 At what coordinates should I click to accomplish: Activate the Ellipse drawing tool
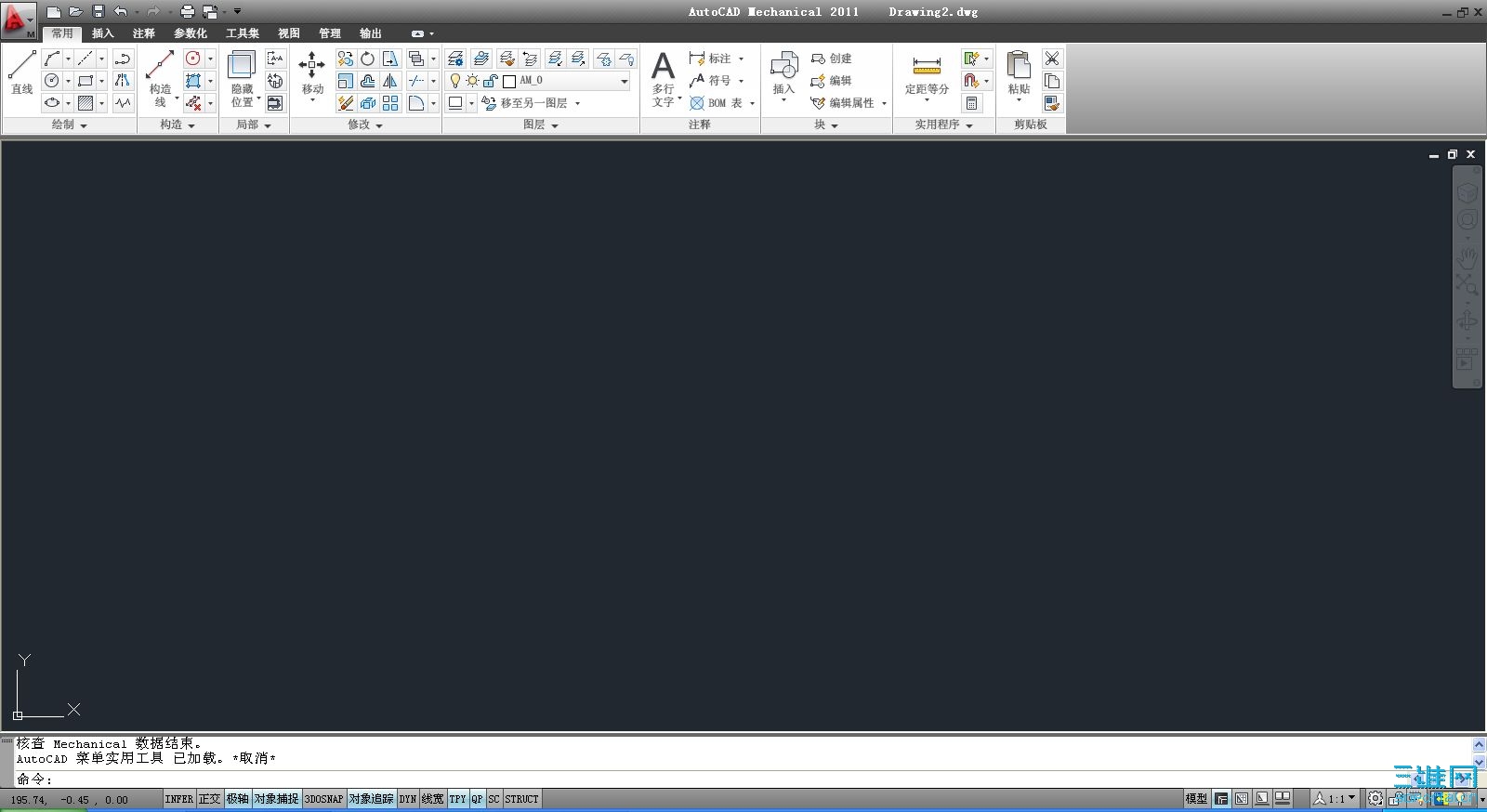(53, 103)
